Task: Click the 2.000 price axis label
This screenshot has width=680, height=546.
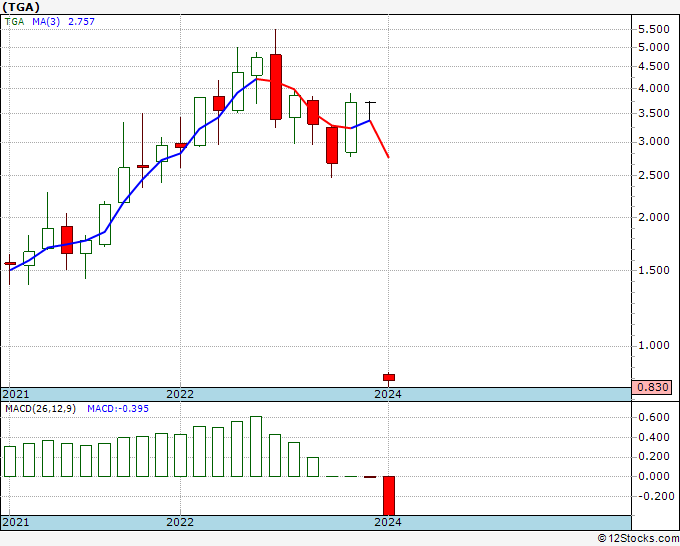Action: click(654, 217)
